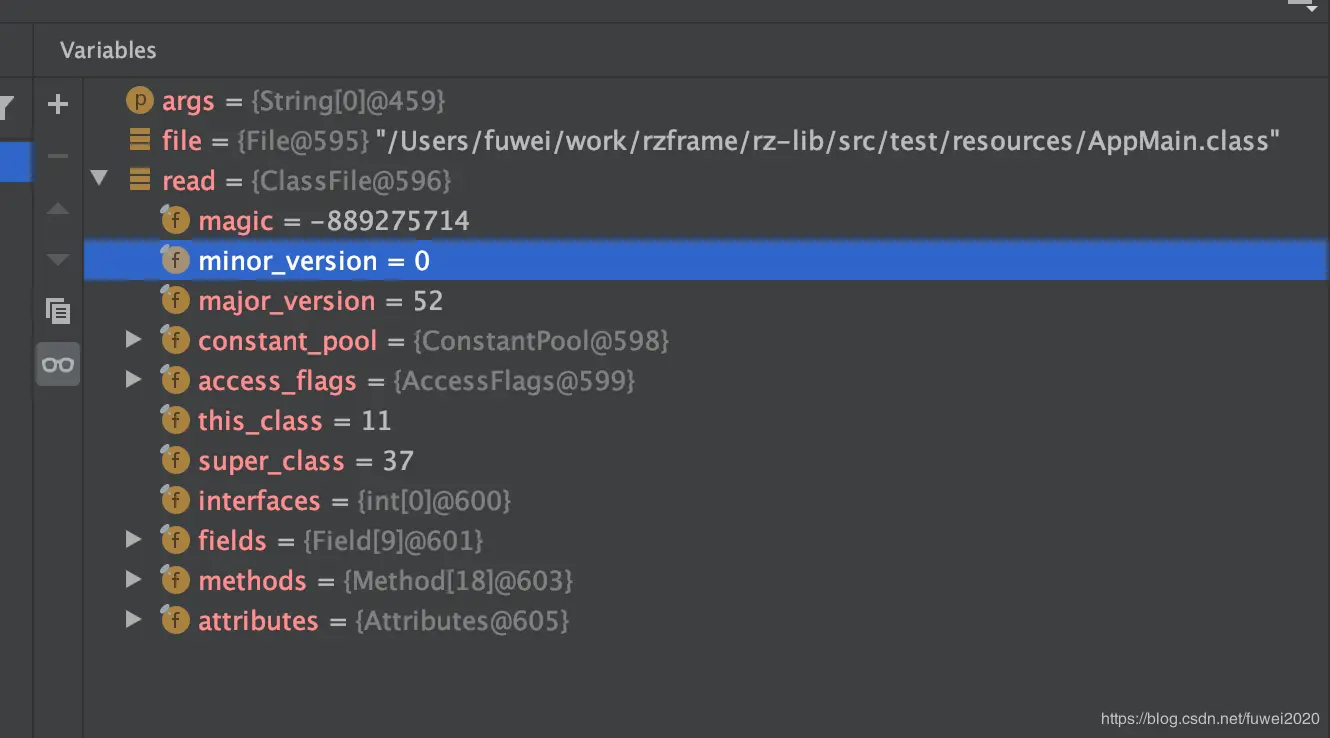
Task: Click the file variable path value
Action: (829, 141)
